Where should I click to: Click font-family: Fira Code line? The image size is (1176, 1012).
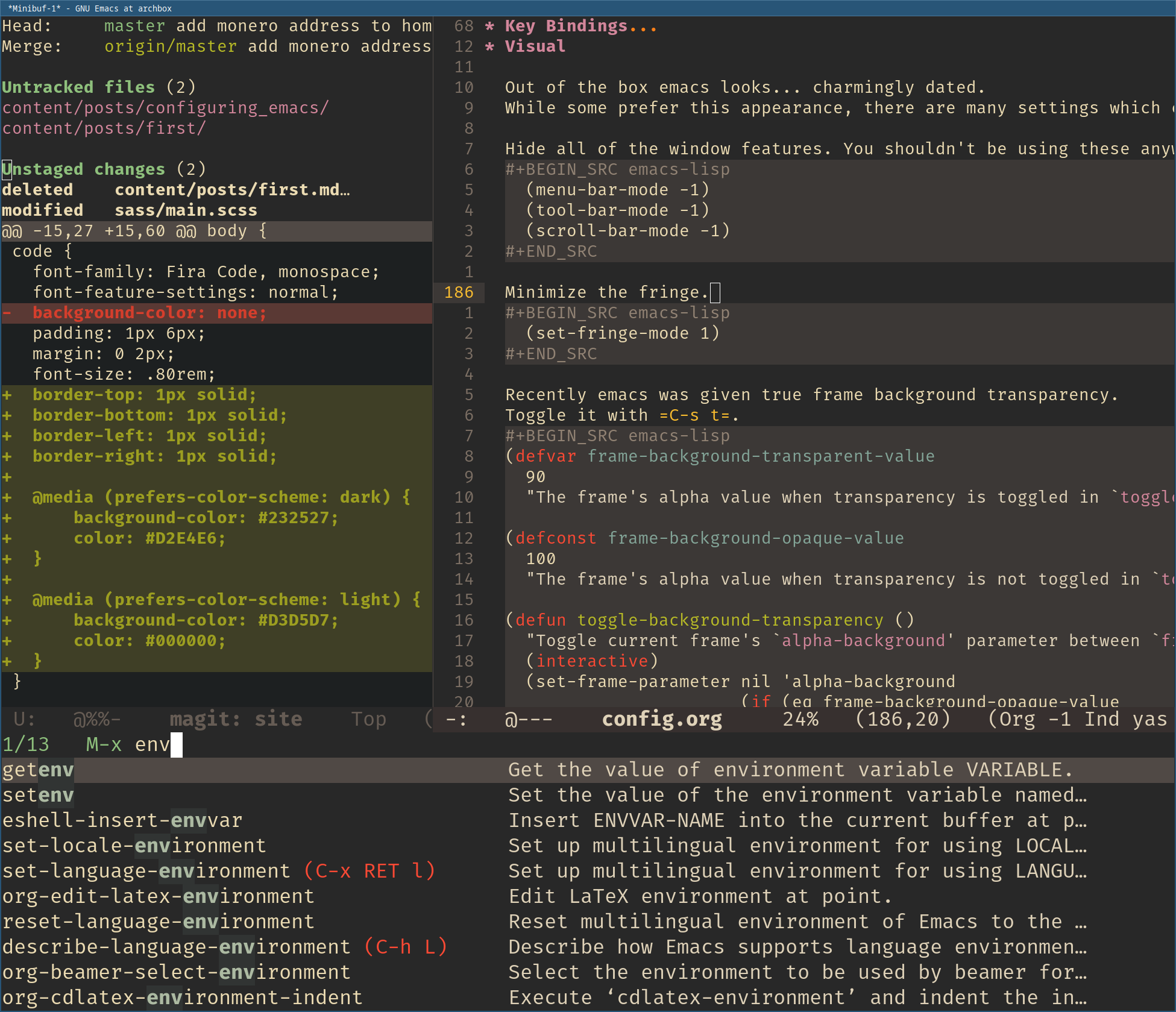(x=206, y=272)
